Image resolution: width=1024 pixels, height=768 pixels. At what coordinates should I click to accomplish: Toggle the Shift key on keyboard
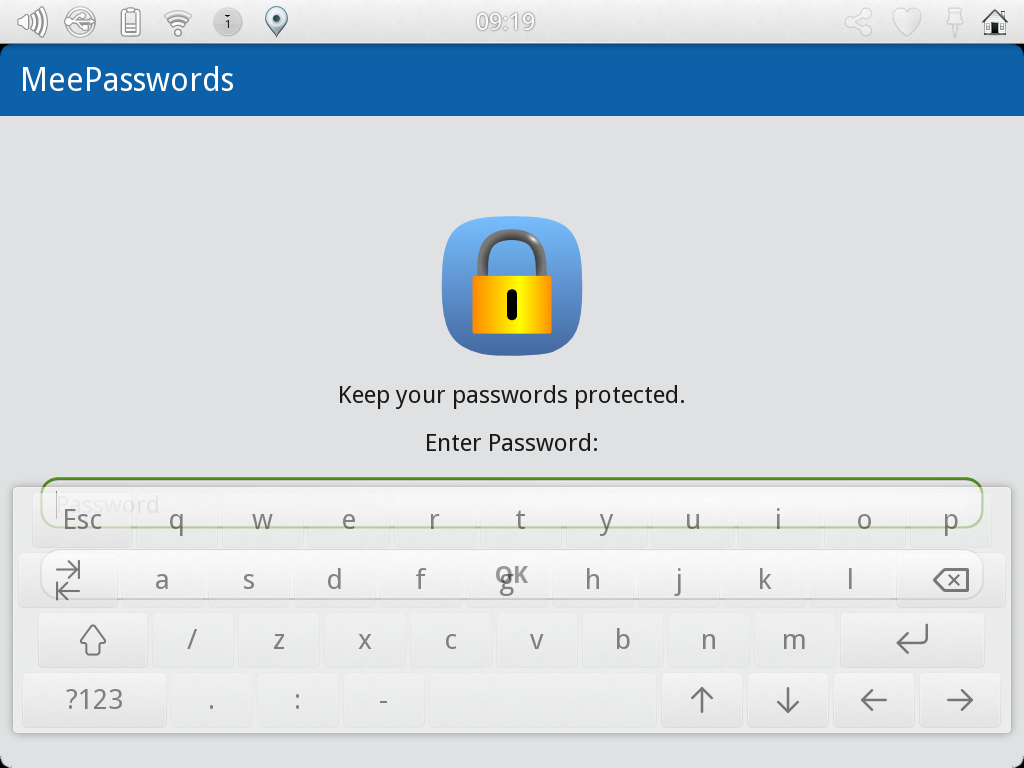[x=93, y=640]
